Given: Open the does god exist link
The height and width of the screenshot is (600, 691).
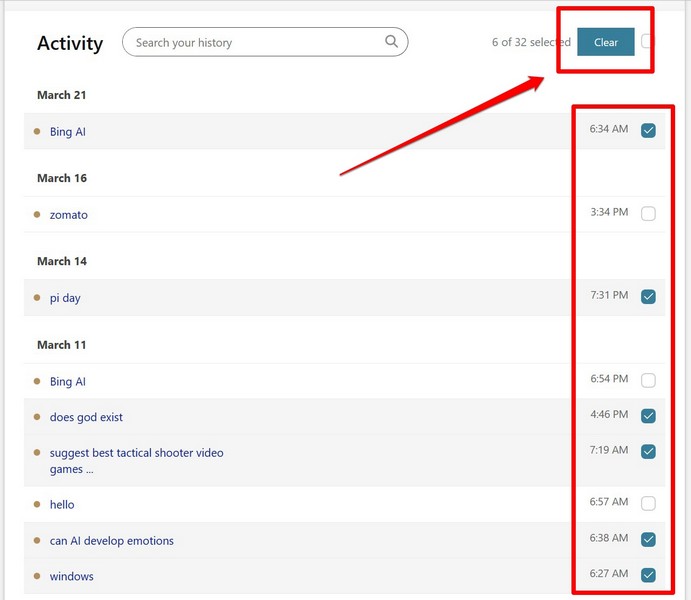Looking at the screenshot, I should 86,417.
